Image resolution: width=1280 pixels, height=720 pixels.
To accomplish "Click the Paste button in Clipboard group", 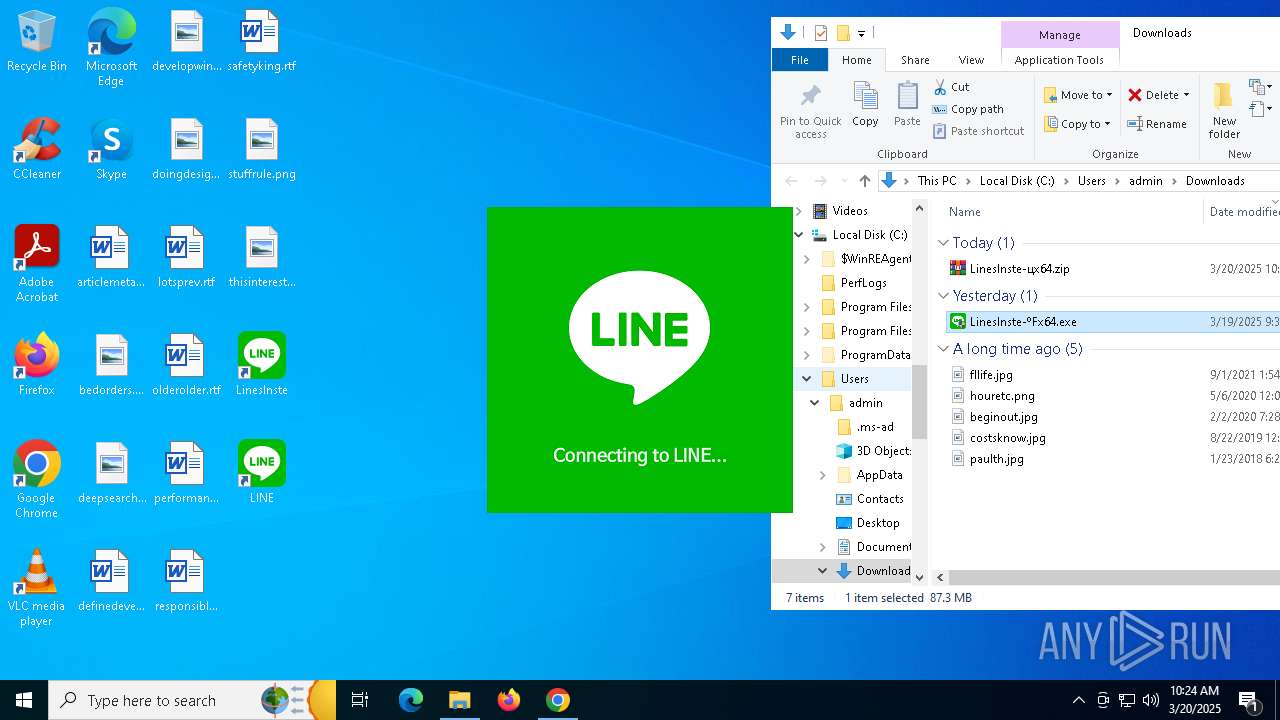I will point(907,104).
